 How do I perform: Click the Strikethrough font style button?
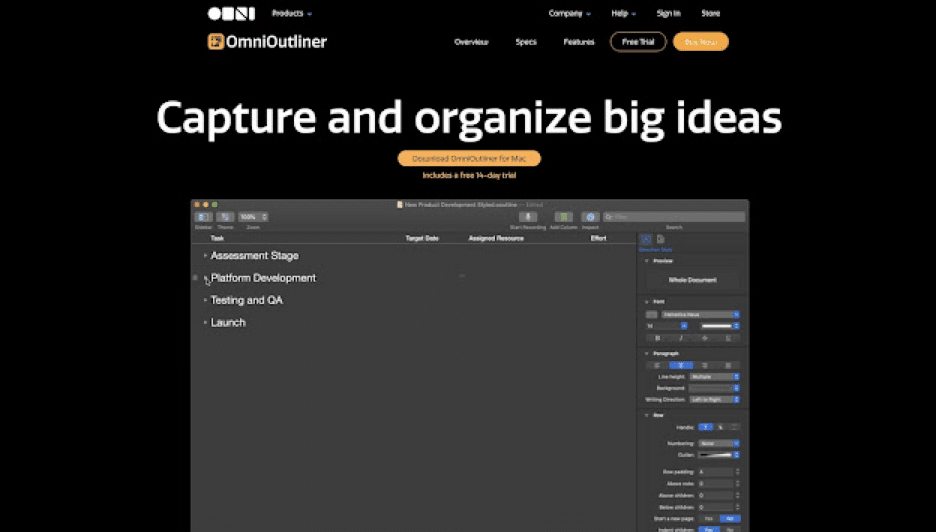pos(704,338)
